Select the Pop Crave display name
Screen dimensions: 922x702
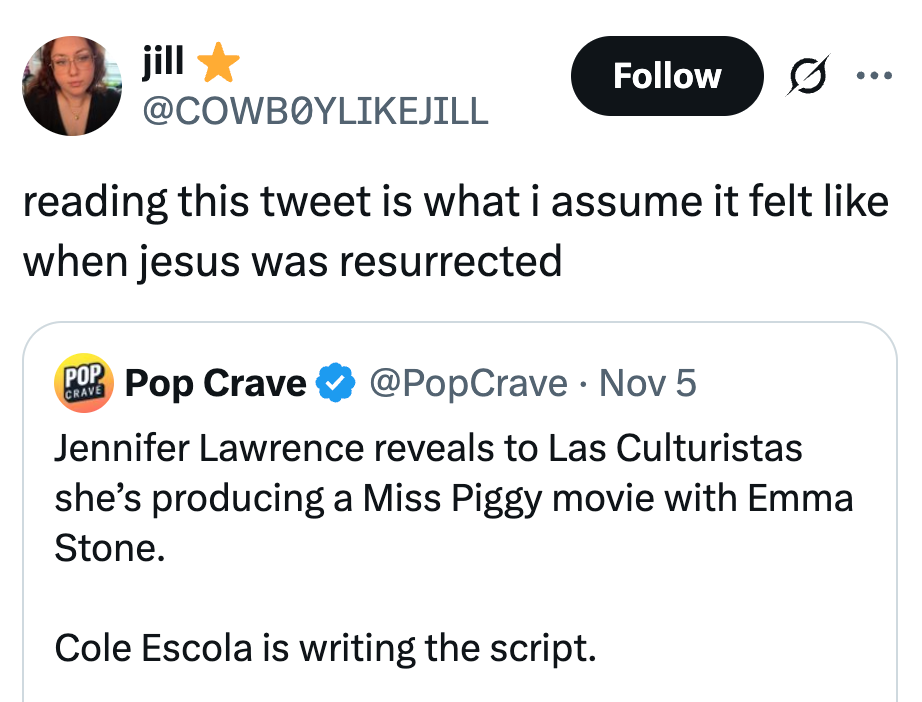coord(215,383)
